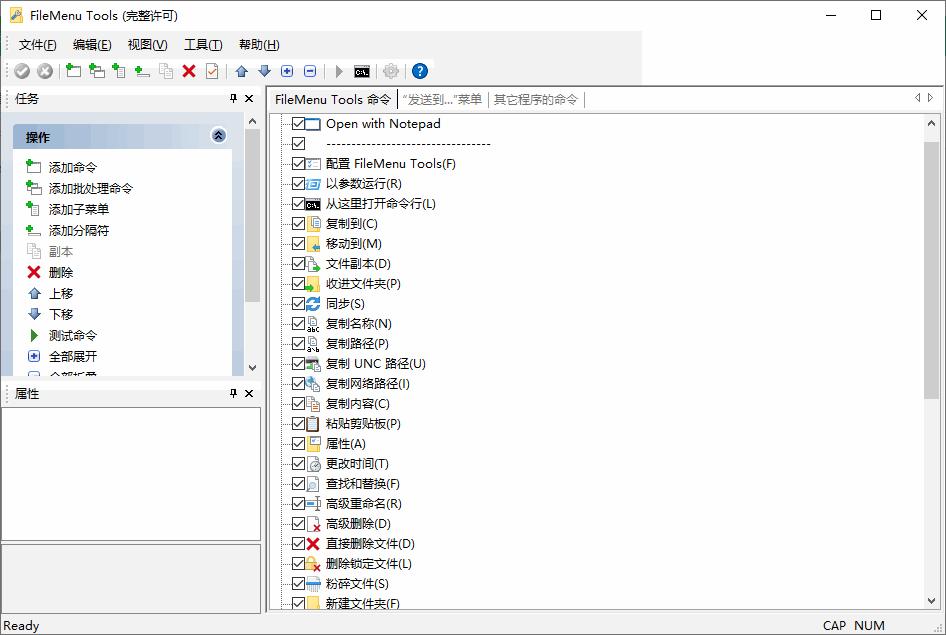
Task: Collapse the 操作 panel with its chevron
Action: coord(218,135)
